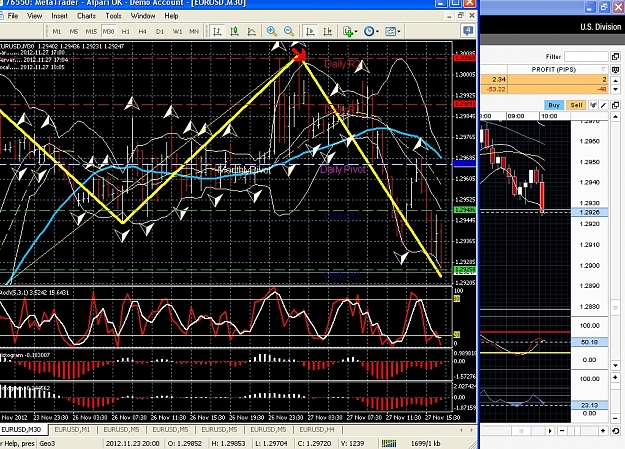
Task: Click column settings icon beside PROFIT header
Action: click(615, 70)
